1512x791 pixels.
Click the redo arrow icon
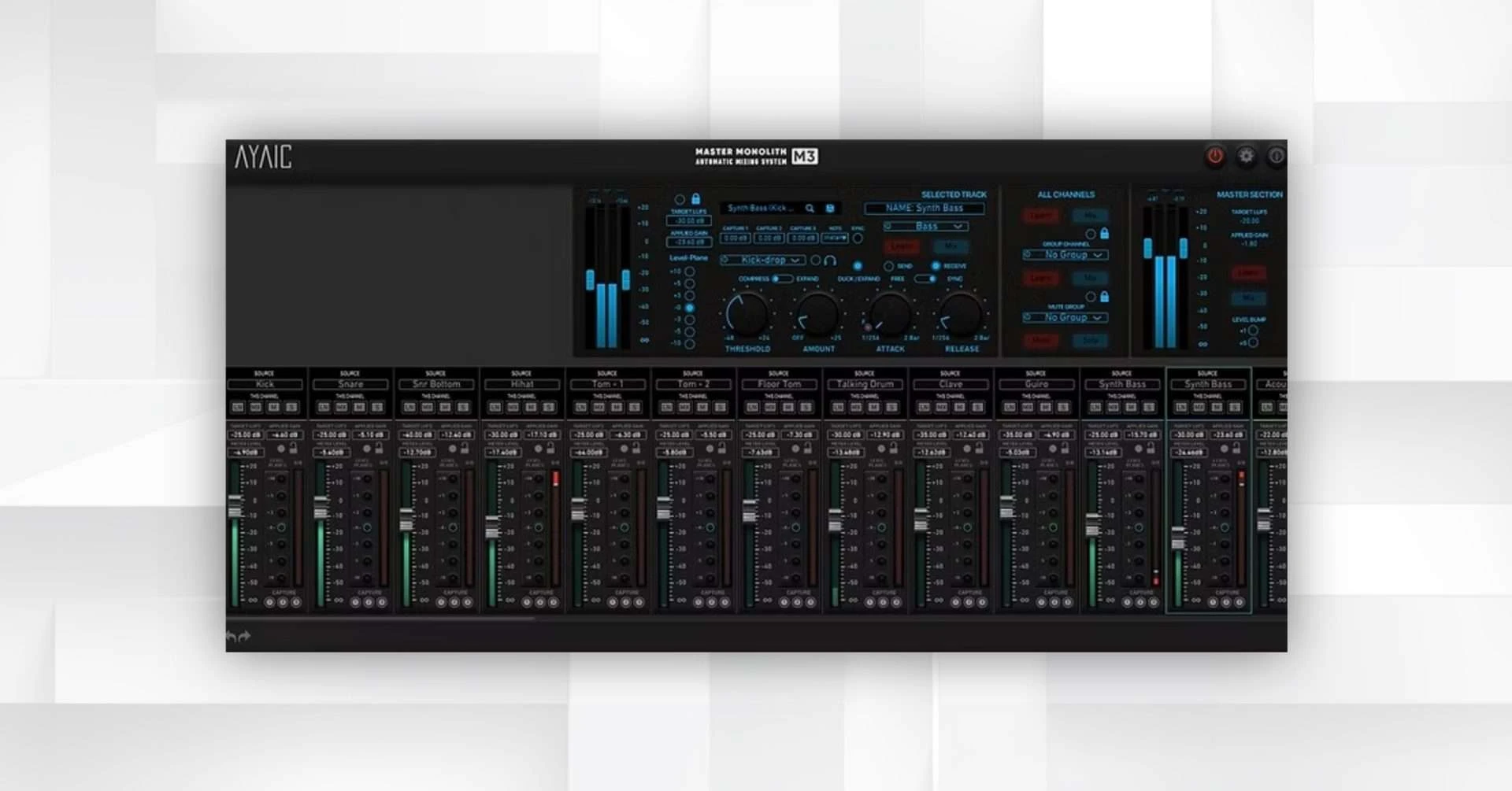pos(245,636)
